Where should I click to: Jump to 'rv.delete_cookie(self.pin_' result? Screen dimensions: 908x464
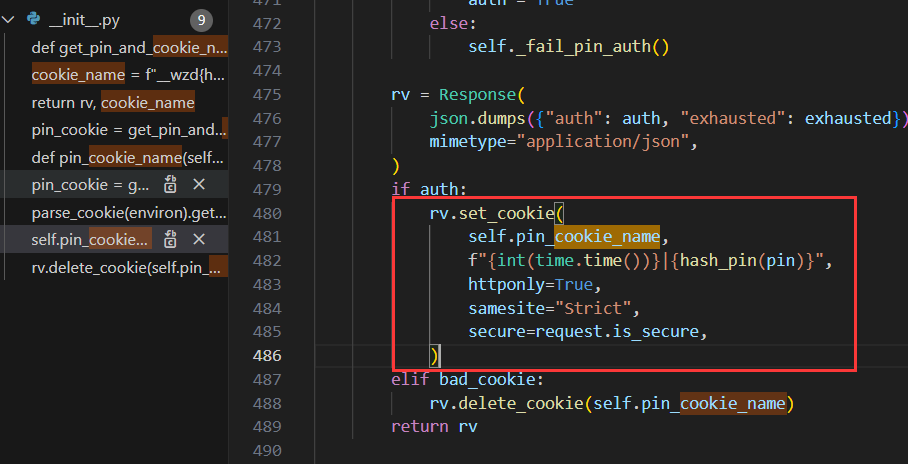coord(128,267)
